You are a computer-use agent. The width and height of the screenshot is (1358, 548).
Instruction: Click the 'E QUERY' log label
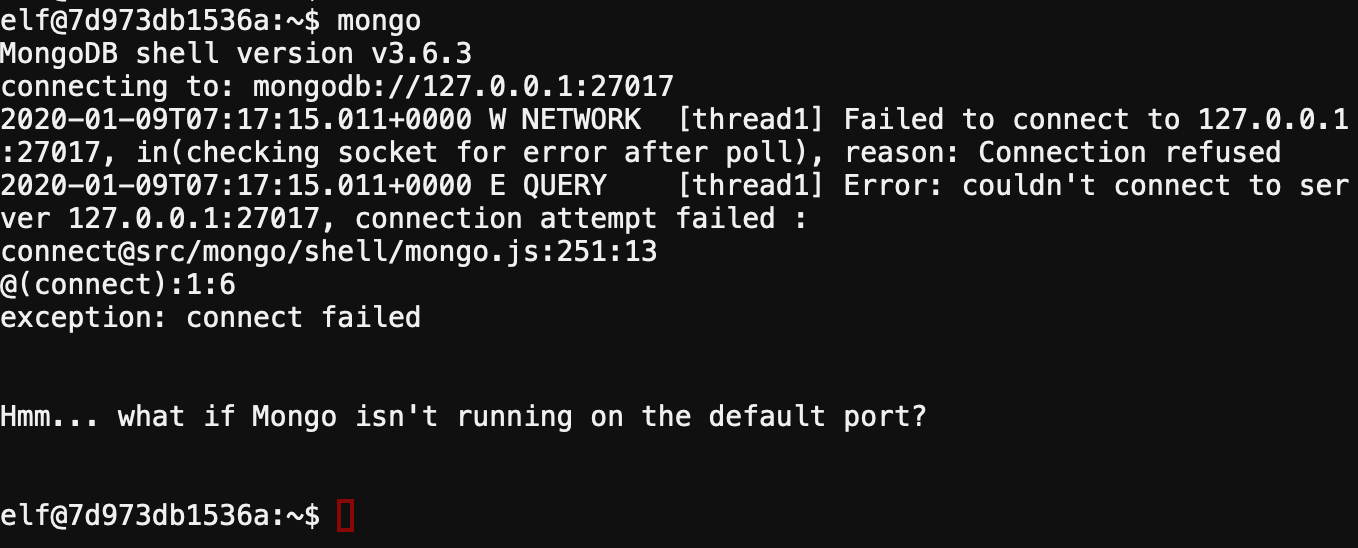[548, 185]
